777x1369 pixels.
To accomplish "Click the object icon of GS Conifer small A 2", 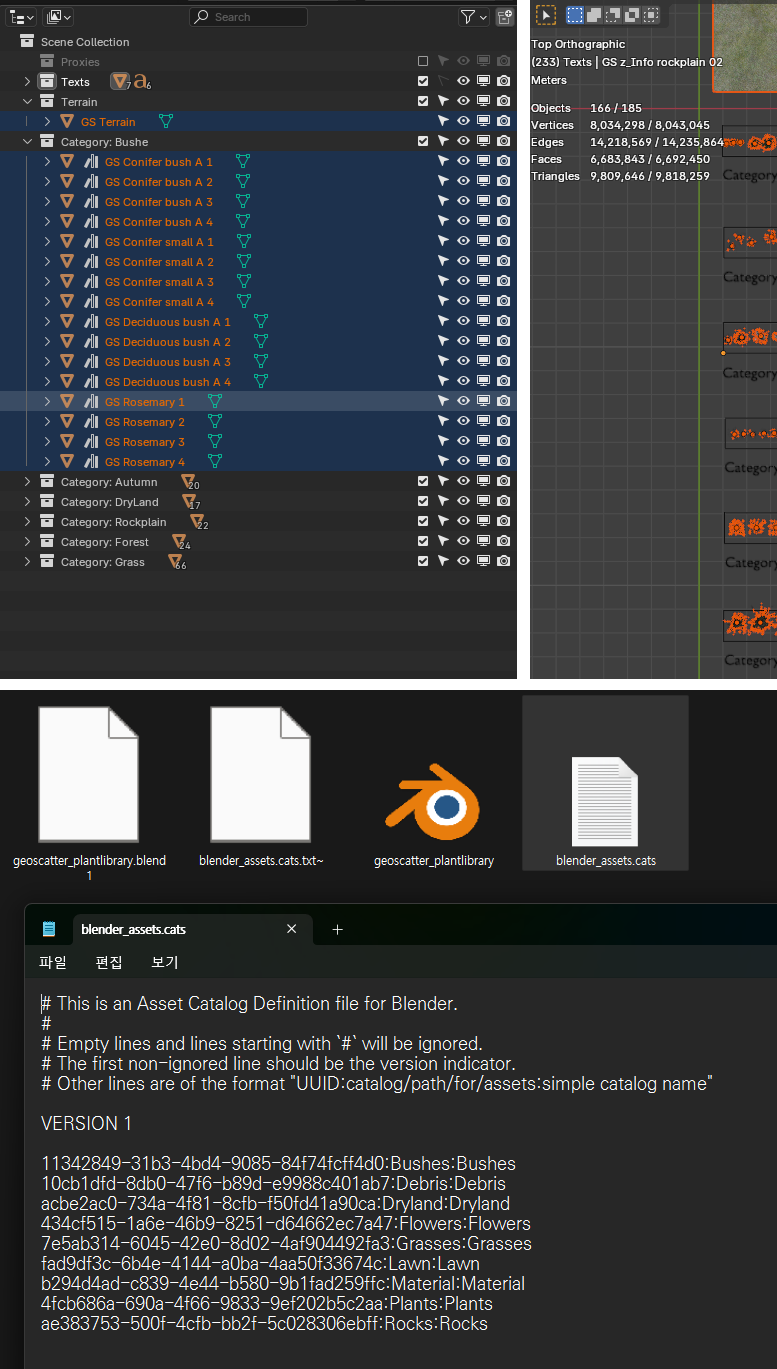I will 67,262.
